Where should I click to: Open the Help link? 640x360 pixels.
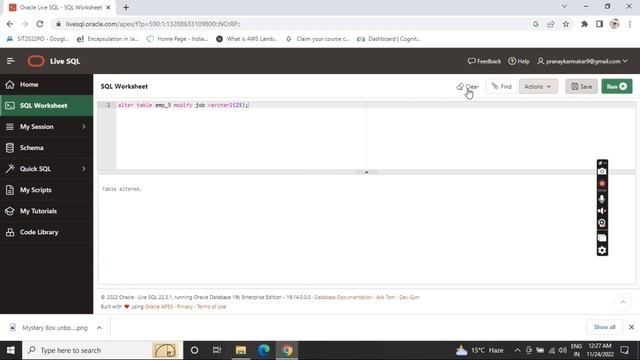tap(519, 61)
